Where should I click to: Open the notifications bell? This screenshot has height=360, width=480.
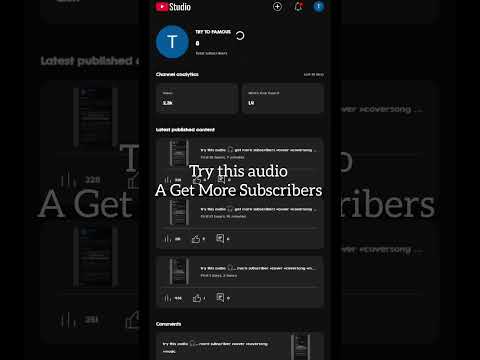[298, 6]
